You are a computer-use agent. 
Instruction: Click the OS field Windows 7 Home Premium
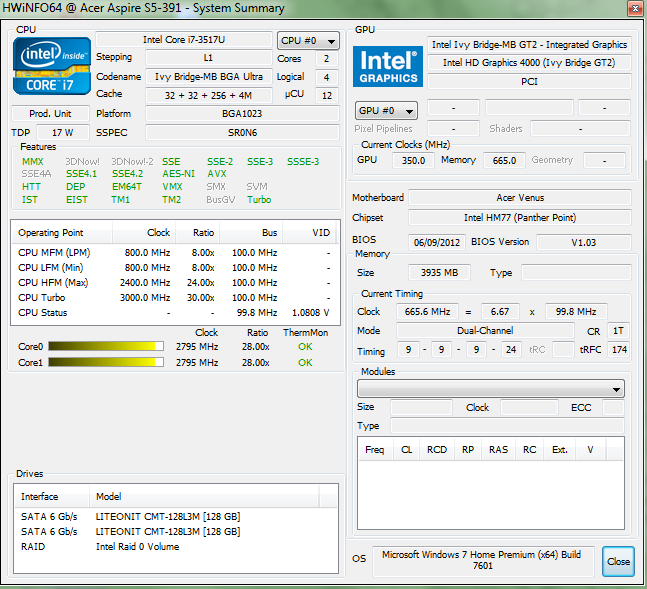tap(483, 560)
